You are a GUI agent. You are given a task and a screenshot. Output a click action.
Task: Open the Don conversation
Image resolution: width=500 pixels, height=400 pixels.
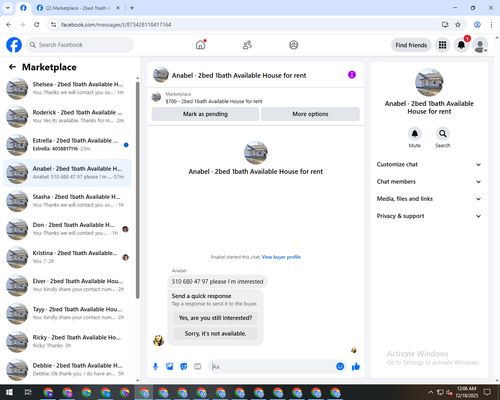[x=68, y=229]
